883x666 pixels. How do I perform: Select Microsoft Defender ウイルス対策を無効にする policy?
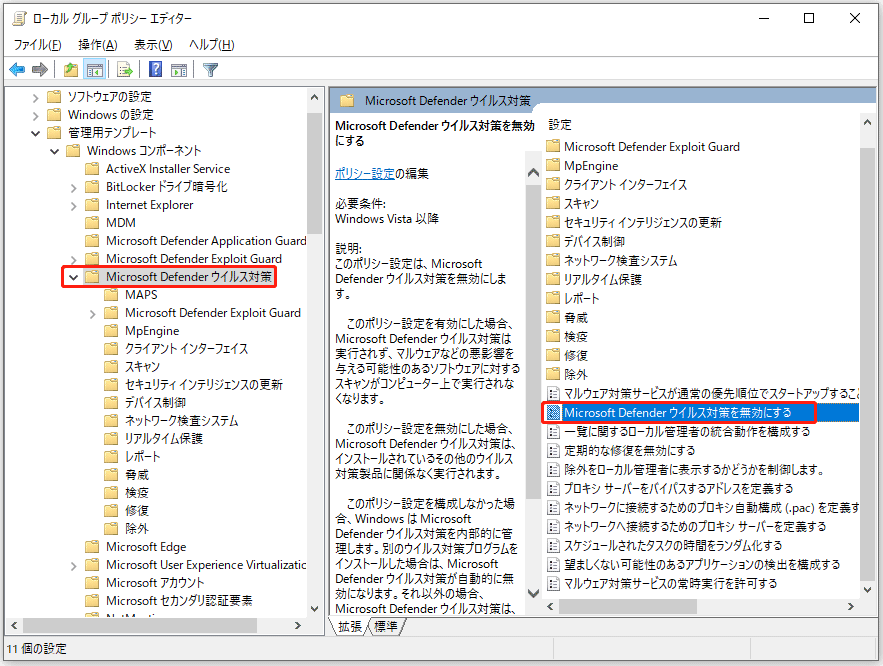677,412
